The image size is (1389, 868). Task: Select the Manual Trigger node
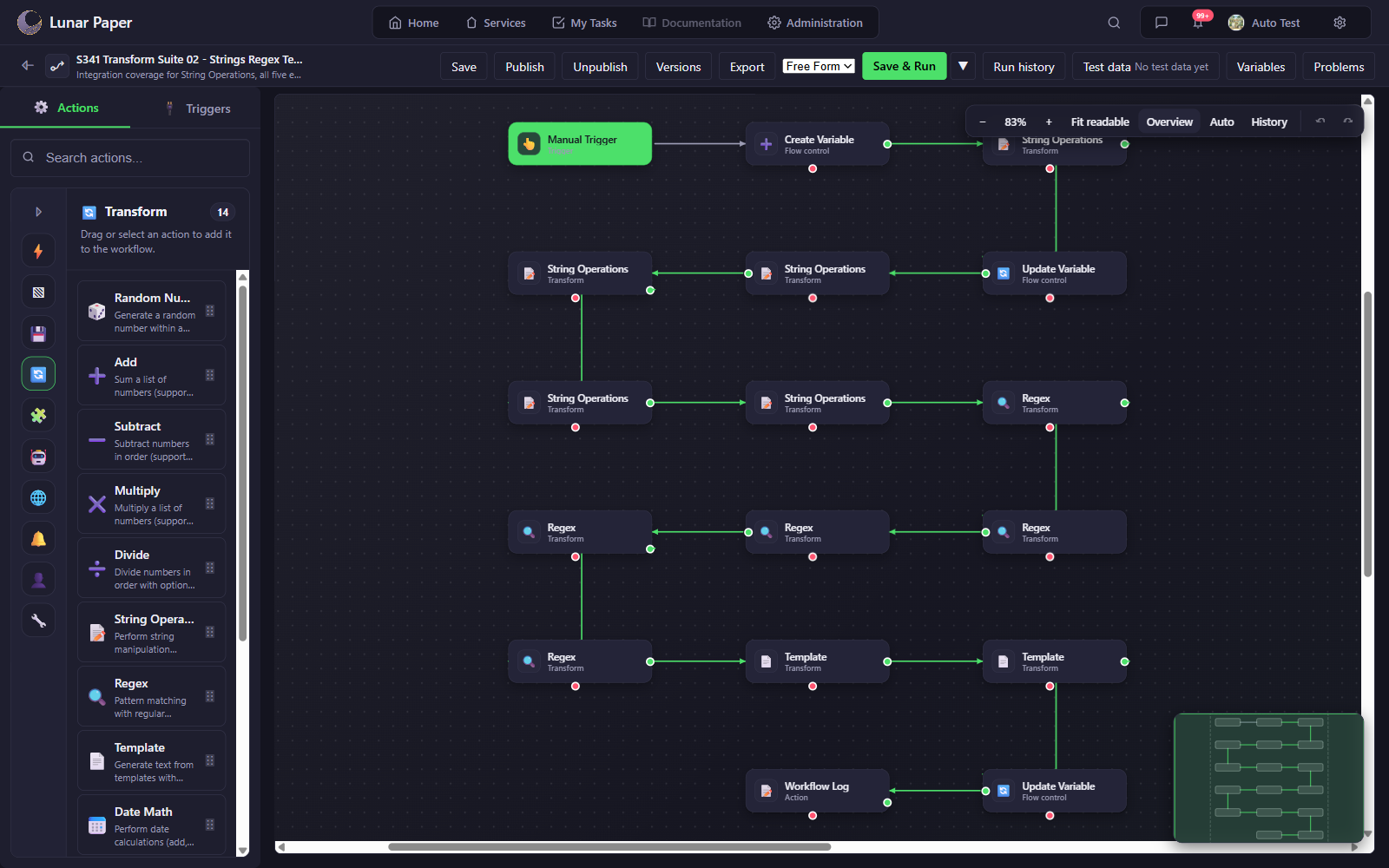[x=580, y=143]
